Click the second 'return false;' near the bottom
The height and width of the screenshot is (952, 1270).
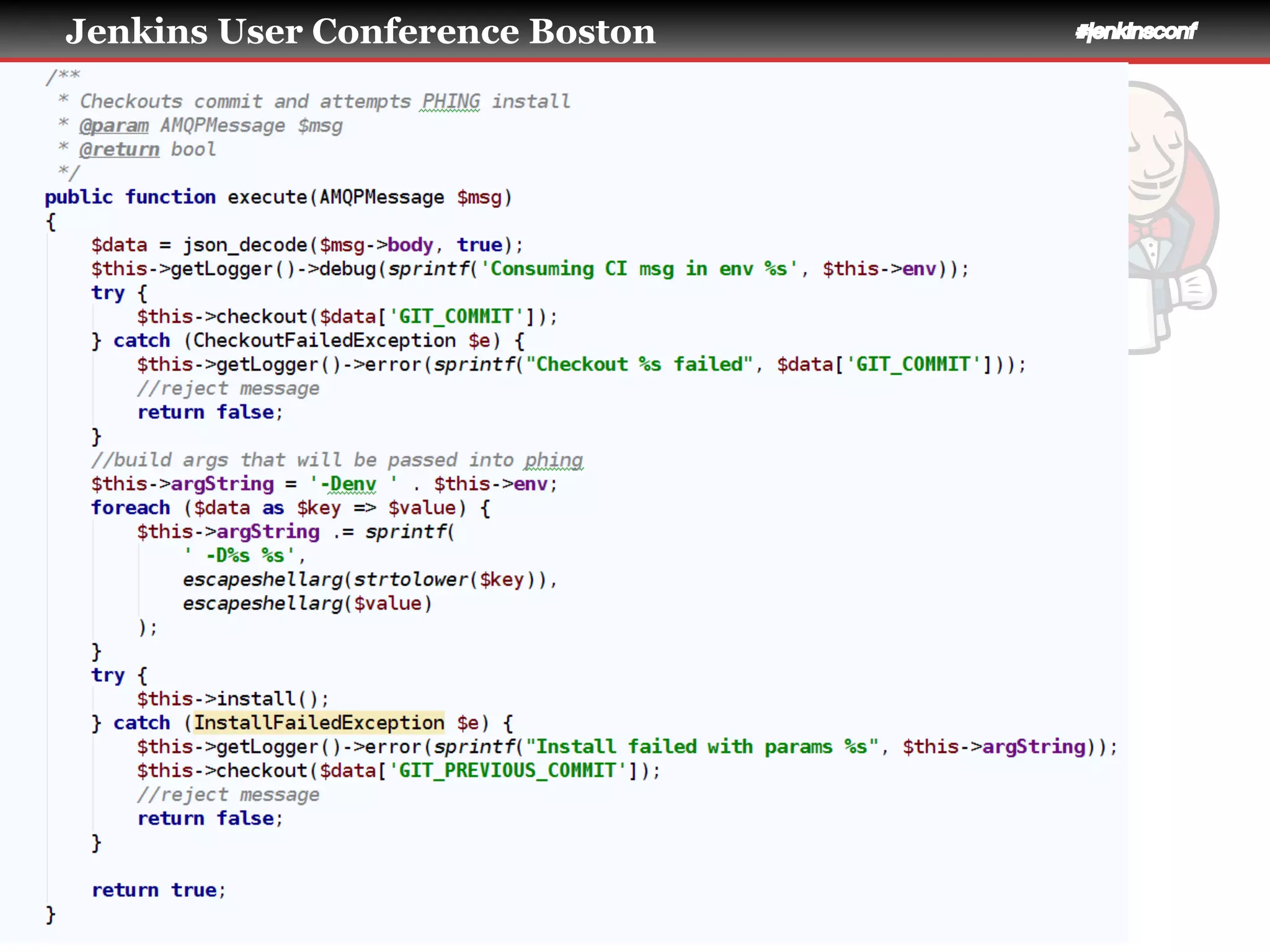tap(210, 818)
